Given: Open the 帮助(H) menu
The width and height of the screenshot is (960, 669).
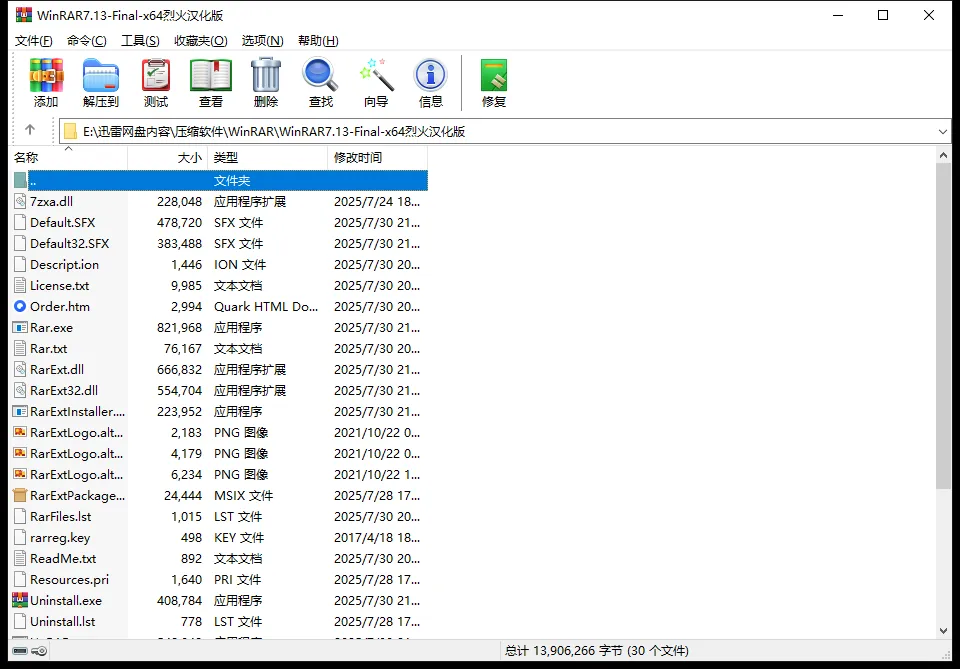Looking at the screenshot, I should [318, 40].
